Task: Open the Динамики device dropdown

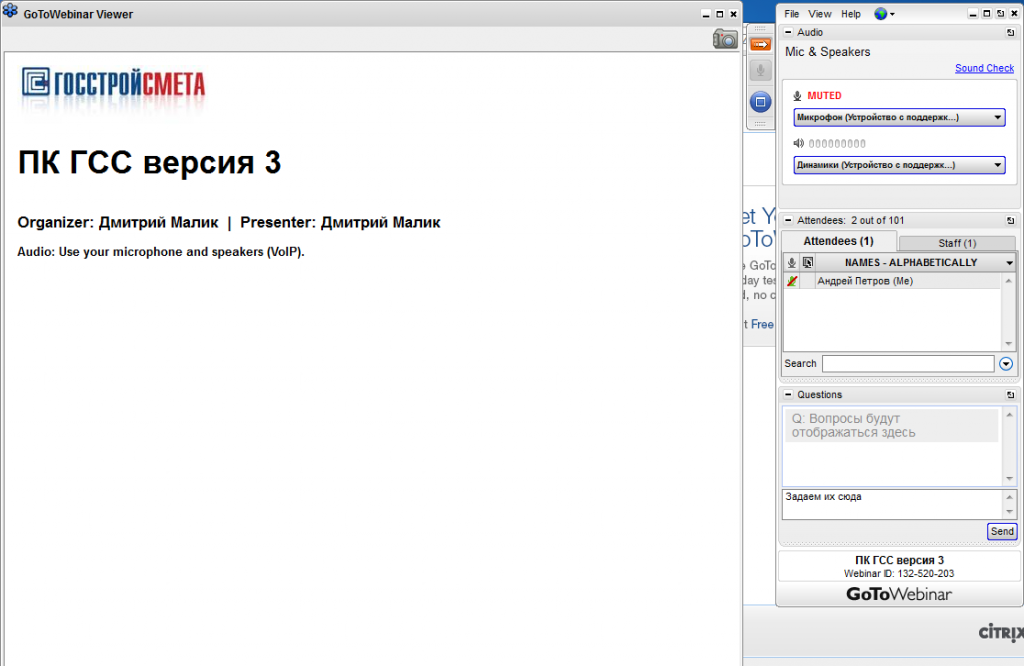Action: pyautogui.click(x=899, y=165)
